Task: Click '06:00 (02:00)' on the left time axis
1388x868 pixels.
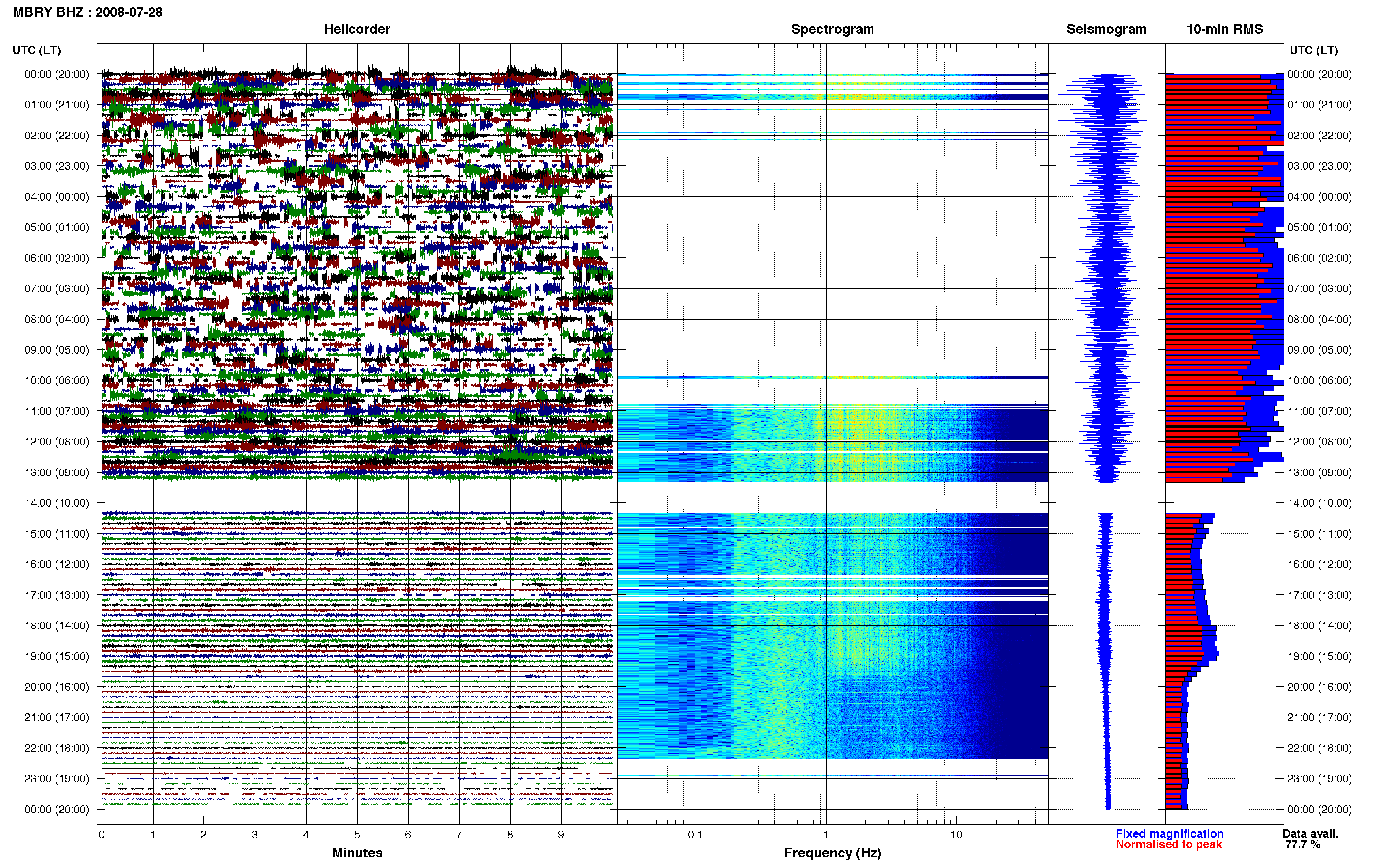Action: 56,258
